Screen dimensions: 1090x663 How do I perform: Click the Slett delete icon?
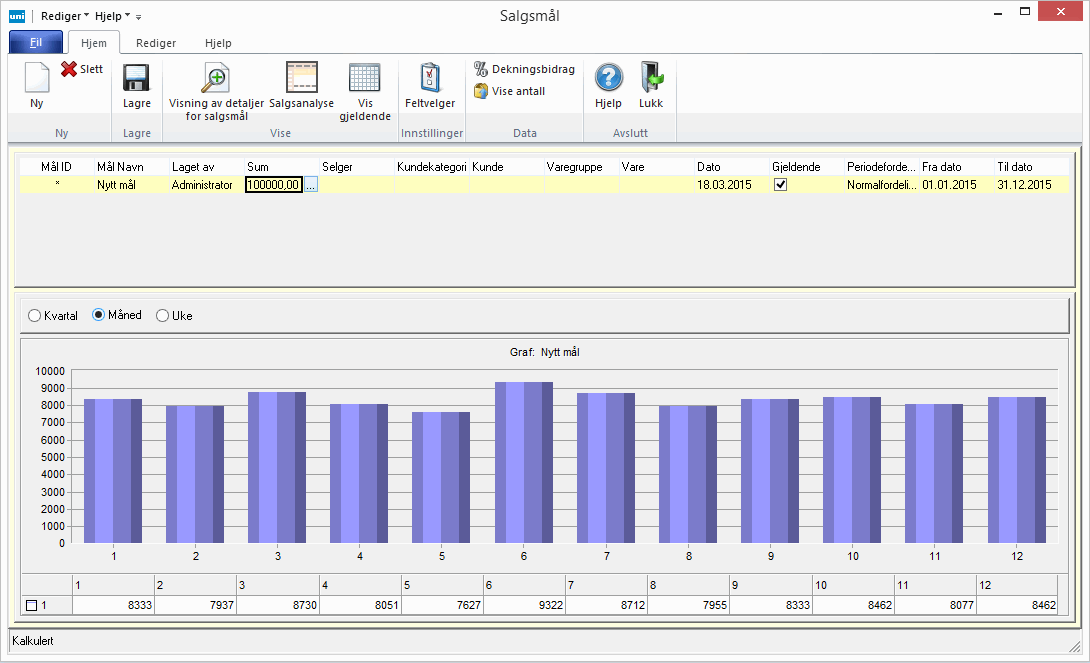(x=69, y=69)
